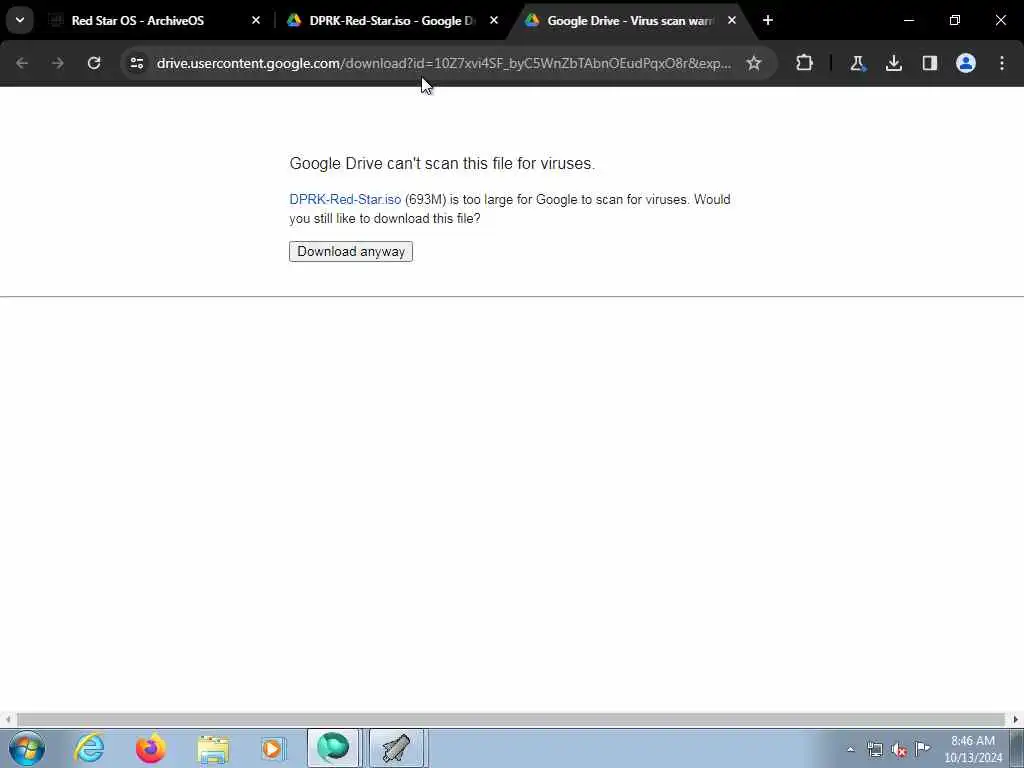This screenshot has height=768, width=1024.
Task: Open the tab search dropdown
Action: pyautogui.click(x=20, y=21)
